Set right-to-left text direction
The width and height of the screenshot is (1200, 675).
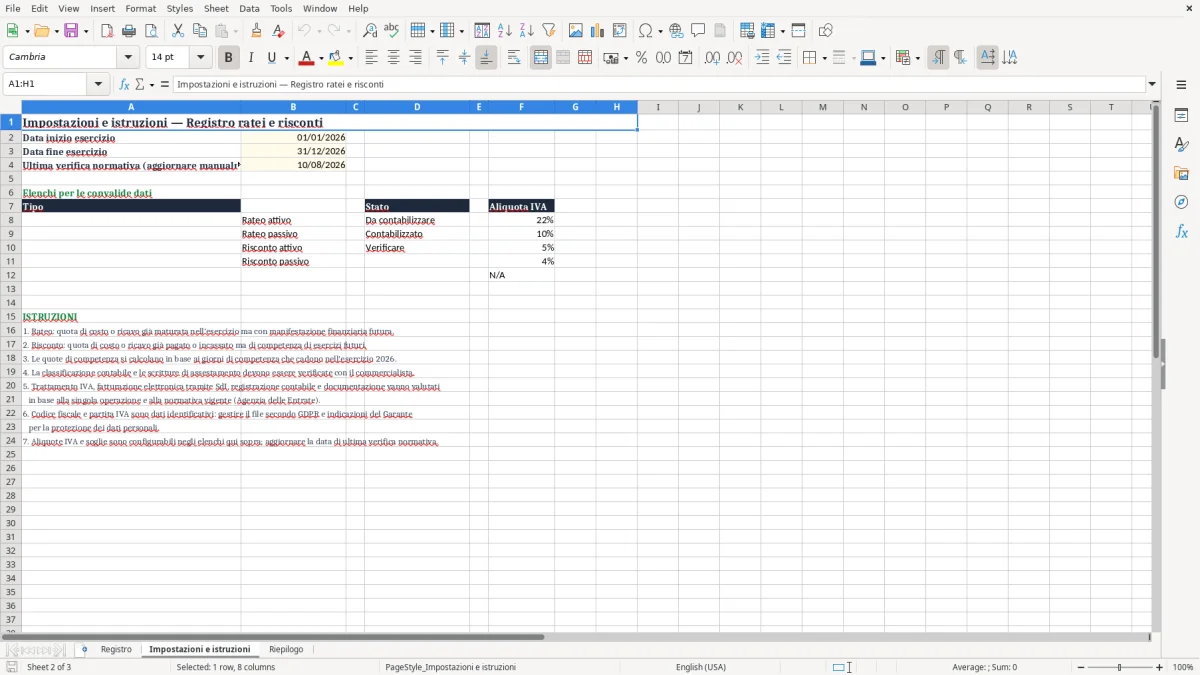(x=960, y=58)
